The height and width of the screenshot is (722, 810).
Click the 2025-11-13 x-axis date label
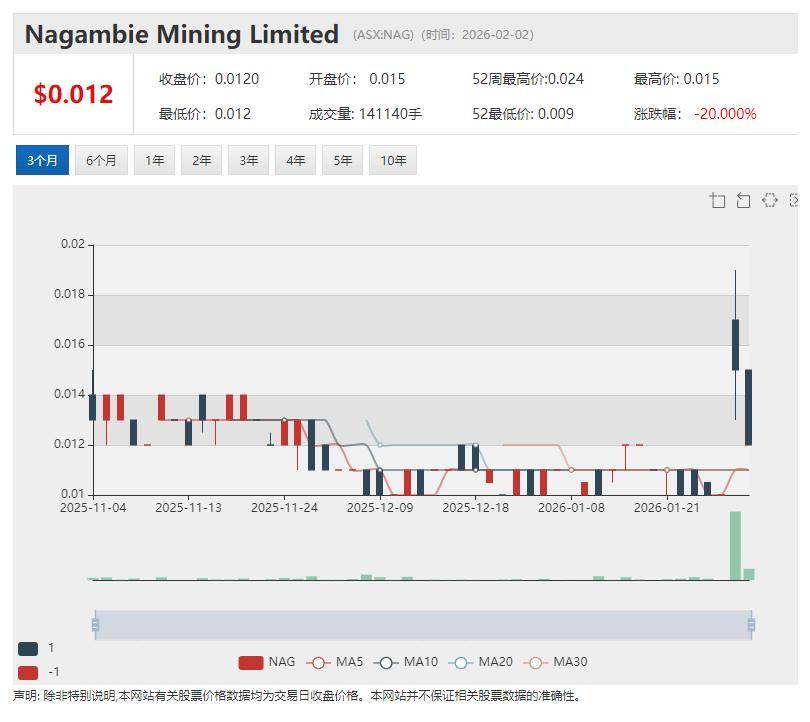189,508
